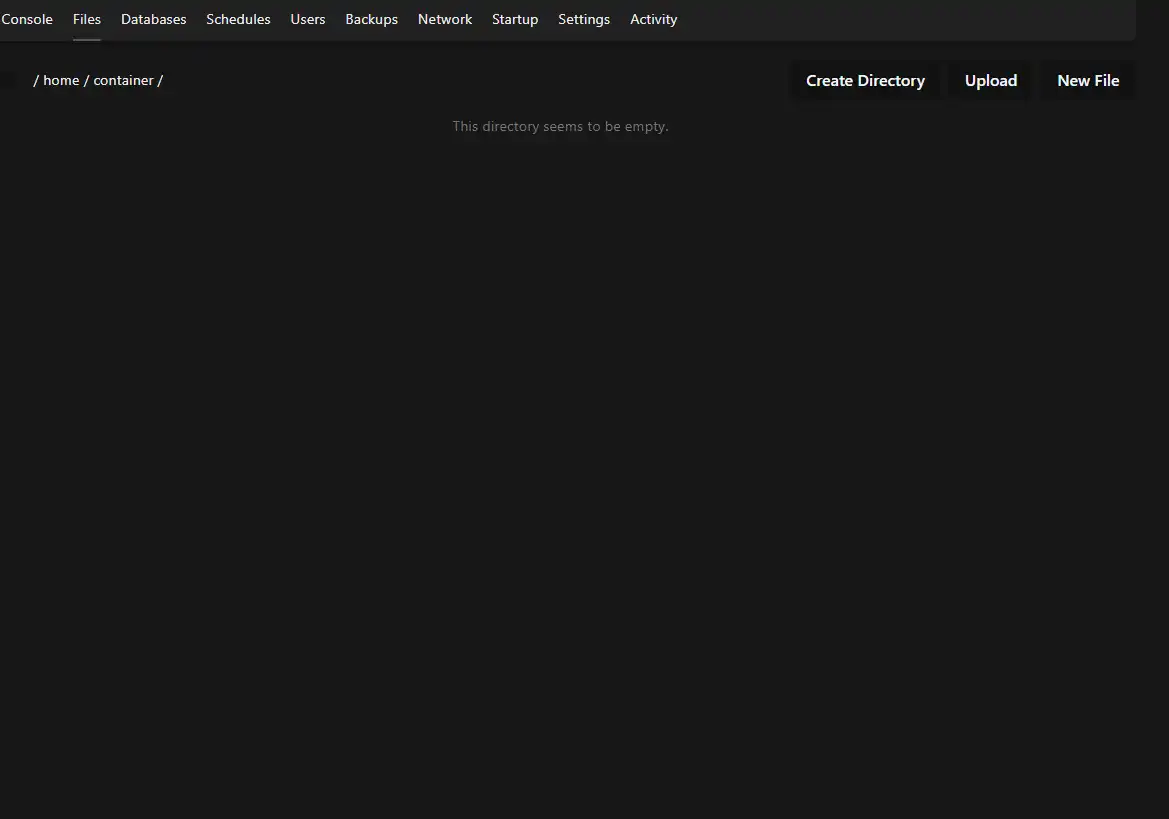
Task: Show the Activity tab
Action: coord(653,19)
